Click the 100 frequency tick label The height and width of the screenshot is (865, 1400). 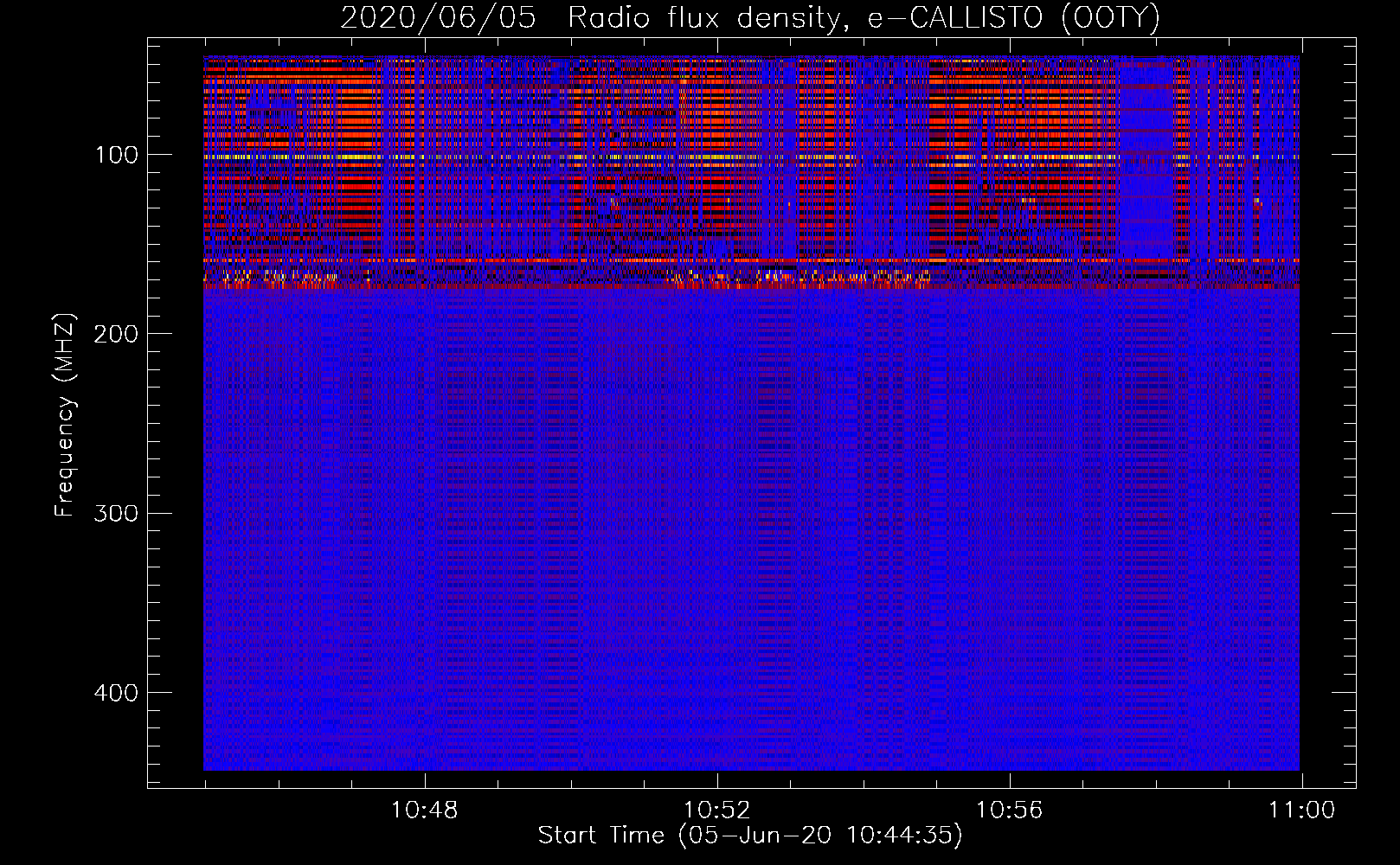(116, 155)
